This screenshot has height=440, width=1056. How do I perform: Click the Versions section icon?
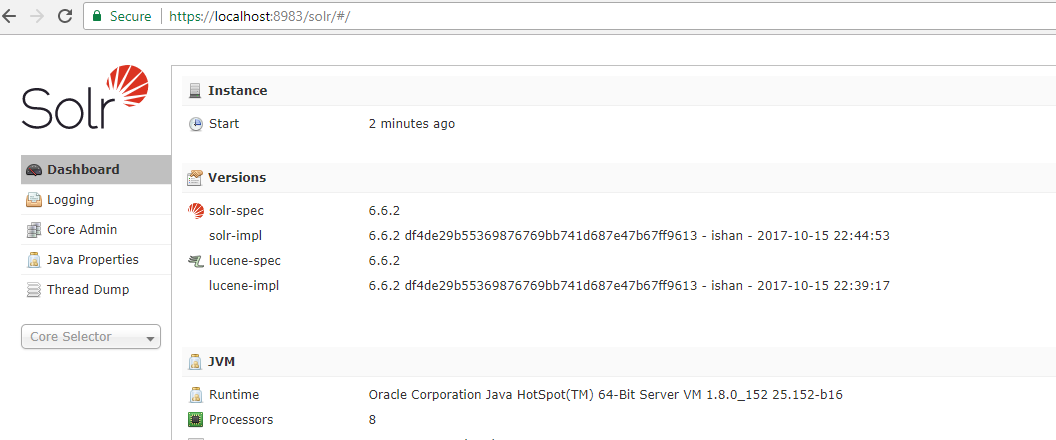[x=195, y=178]
